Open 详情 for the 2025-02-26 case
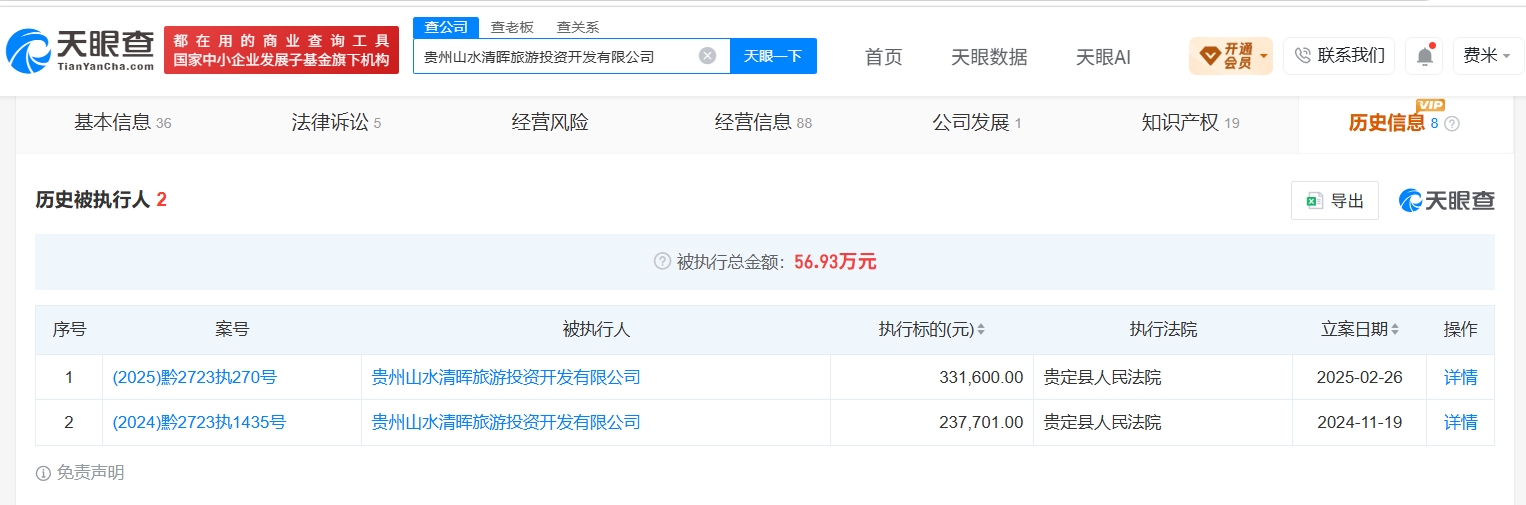This screenshot has height=505, width=1526. coord(1461,378)
